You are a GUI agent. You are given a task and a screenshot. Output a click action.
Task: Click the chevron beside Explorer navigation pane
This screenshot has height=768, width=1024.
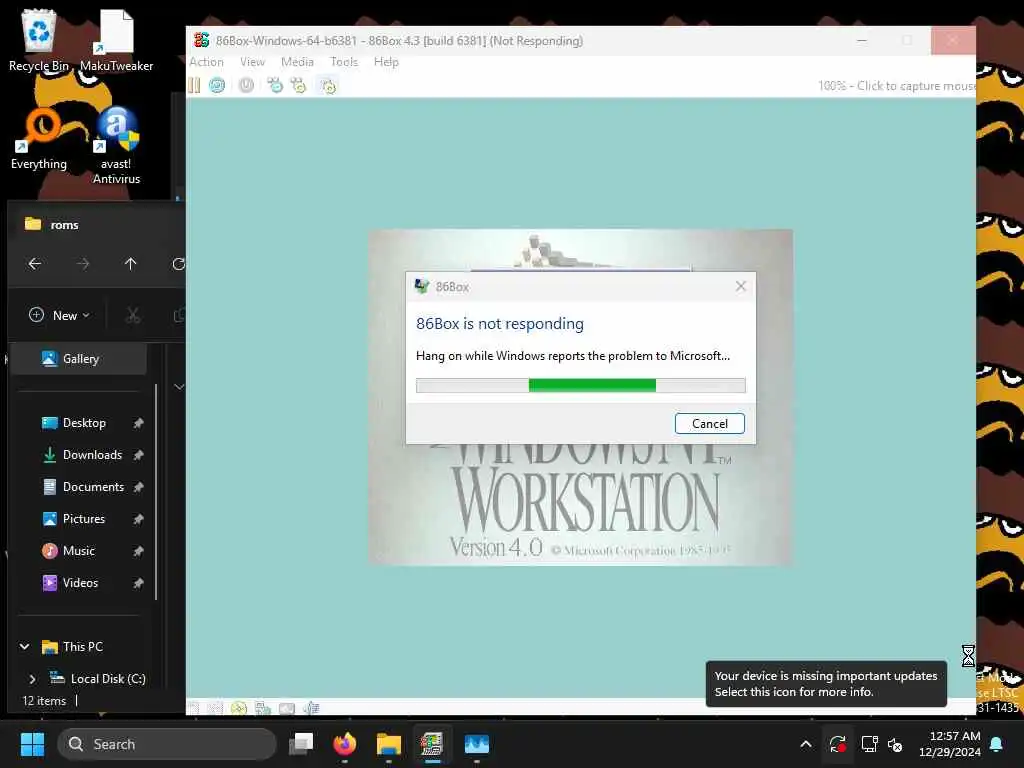coord(179,387)
